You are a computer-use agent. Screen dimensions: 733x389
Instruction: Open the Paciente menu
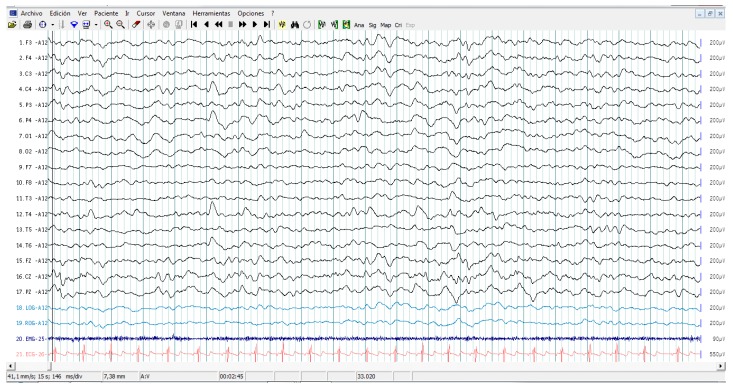point(106,14)
